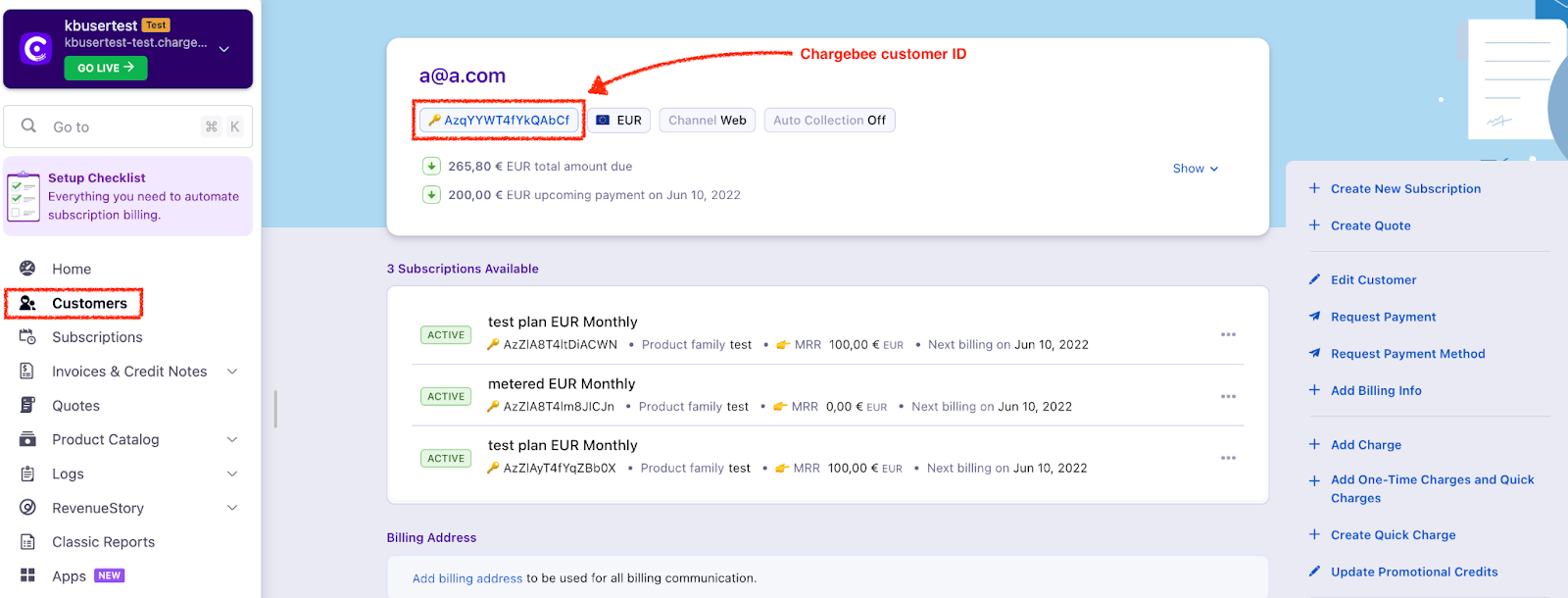
Task: Click the Setup Checklist clipboard icon
Action: (23, 196)
